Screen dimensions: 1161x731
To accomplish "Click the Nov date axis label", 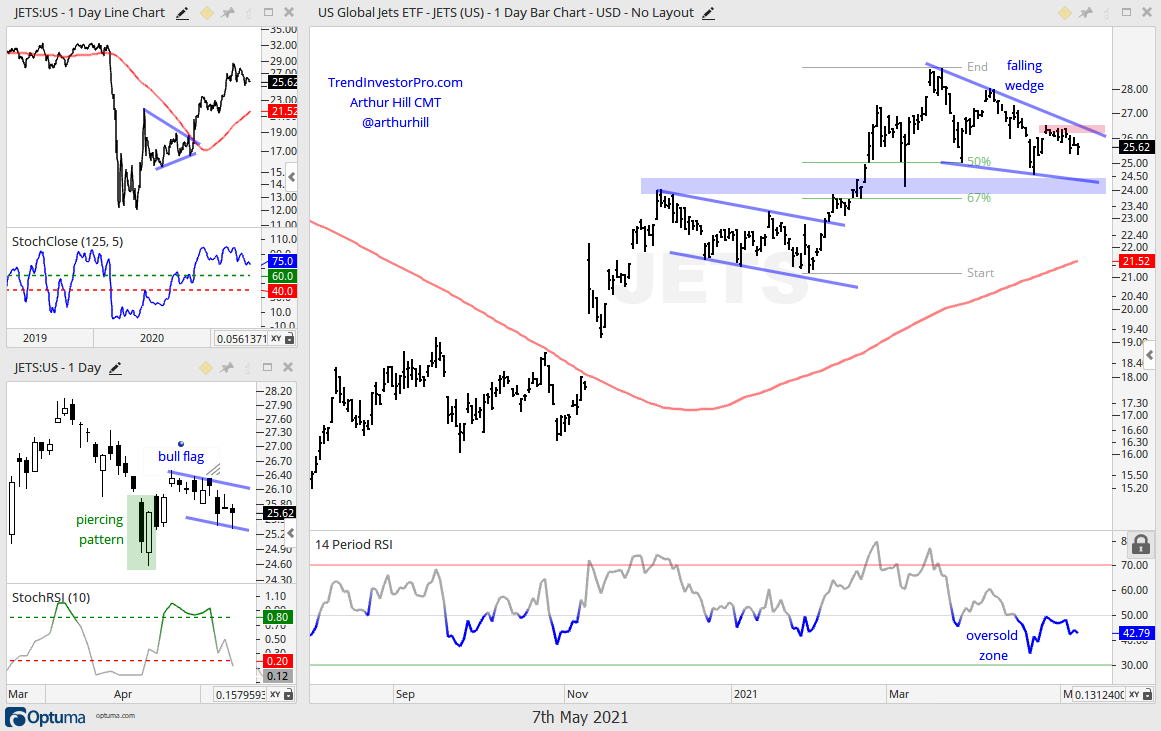I will 578,694.
